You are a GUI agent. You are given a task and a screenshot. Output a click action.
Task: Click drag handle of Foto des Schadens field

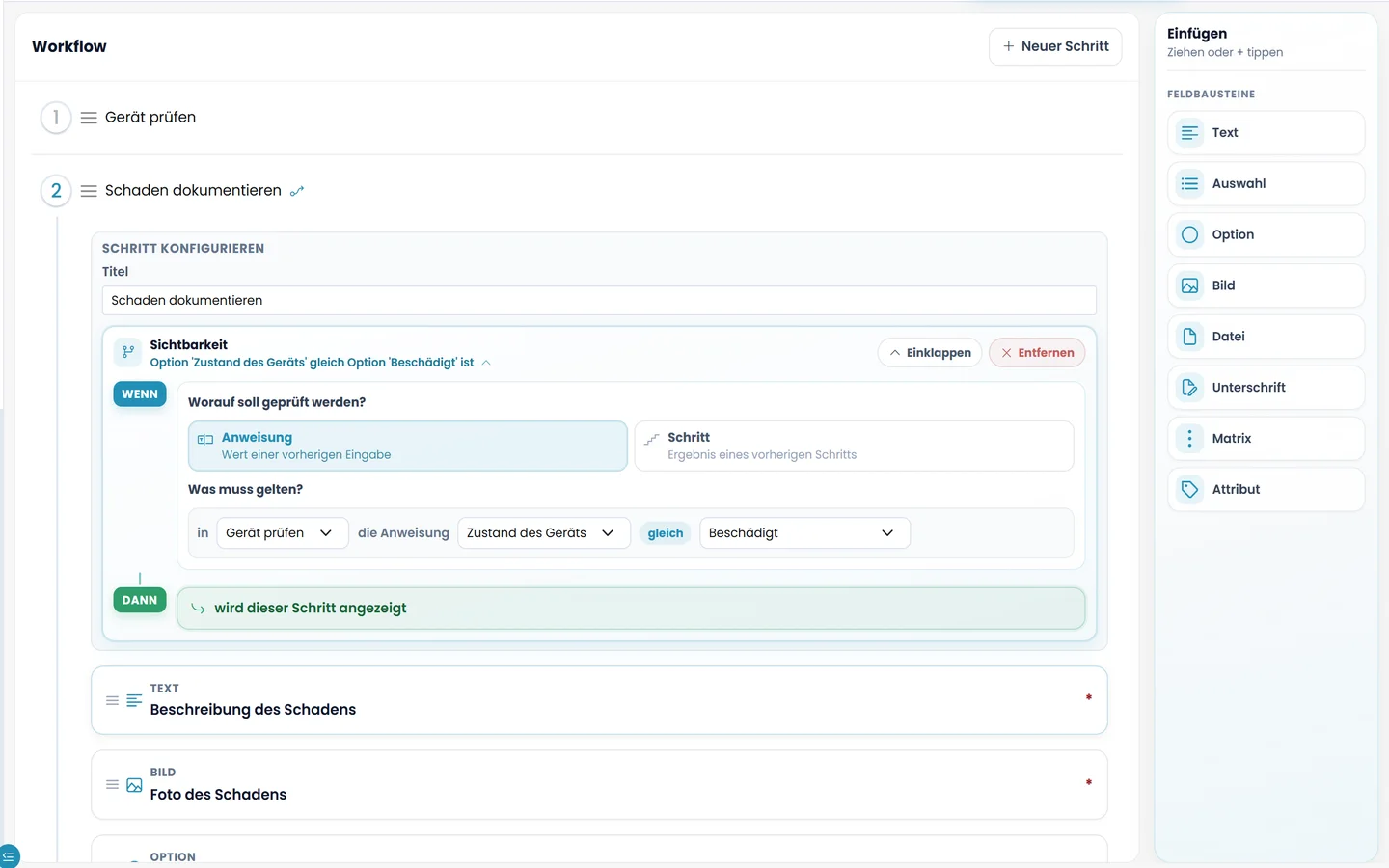112,785
